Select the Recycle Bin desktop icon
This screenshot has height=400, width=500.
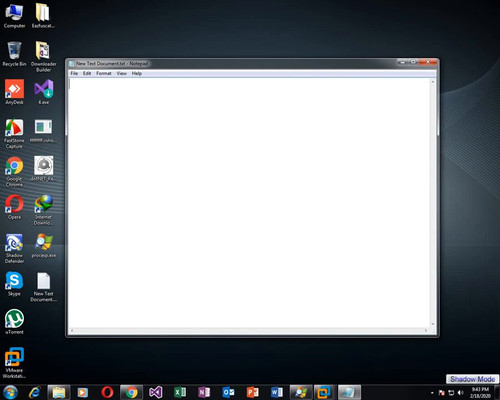[14, 54]
